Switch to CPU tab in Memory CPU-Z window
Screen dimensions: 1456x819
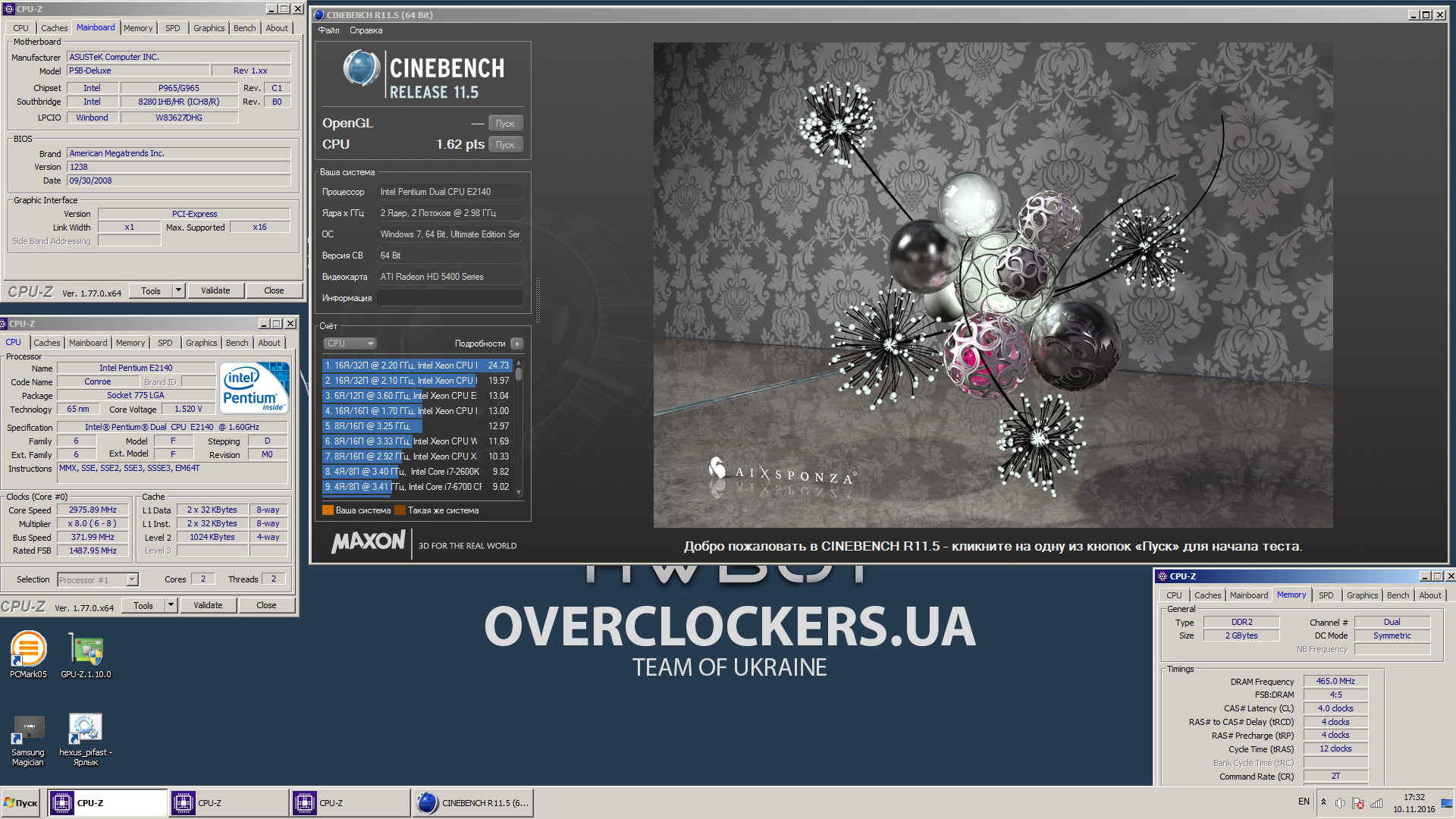(1174, 595)
